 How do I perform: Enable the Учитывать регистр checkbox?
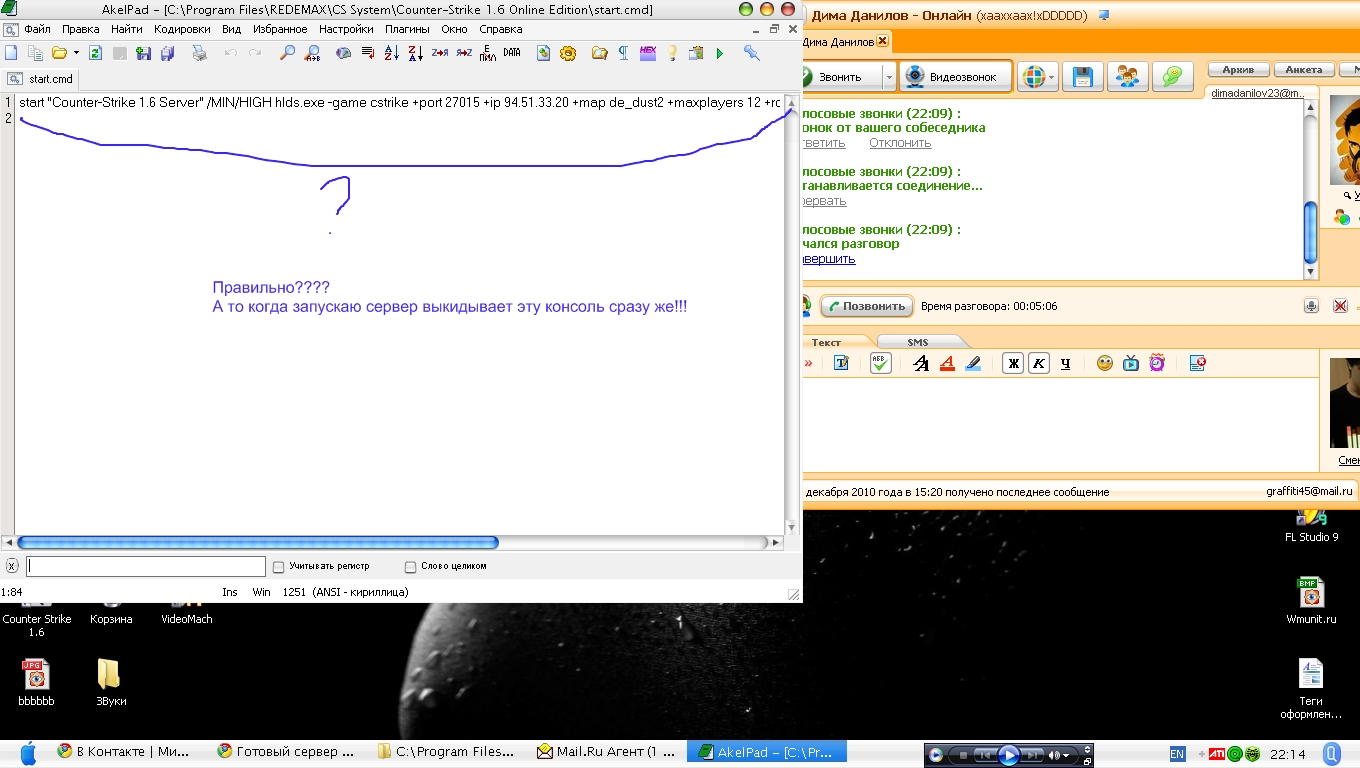coord(279,567)
